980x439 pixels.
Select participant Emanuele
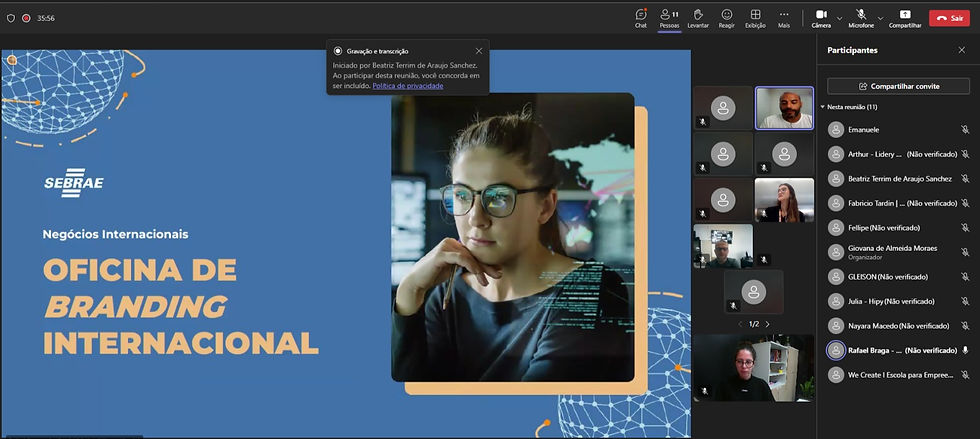coord(898,129)
